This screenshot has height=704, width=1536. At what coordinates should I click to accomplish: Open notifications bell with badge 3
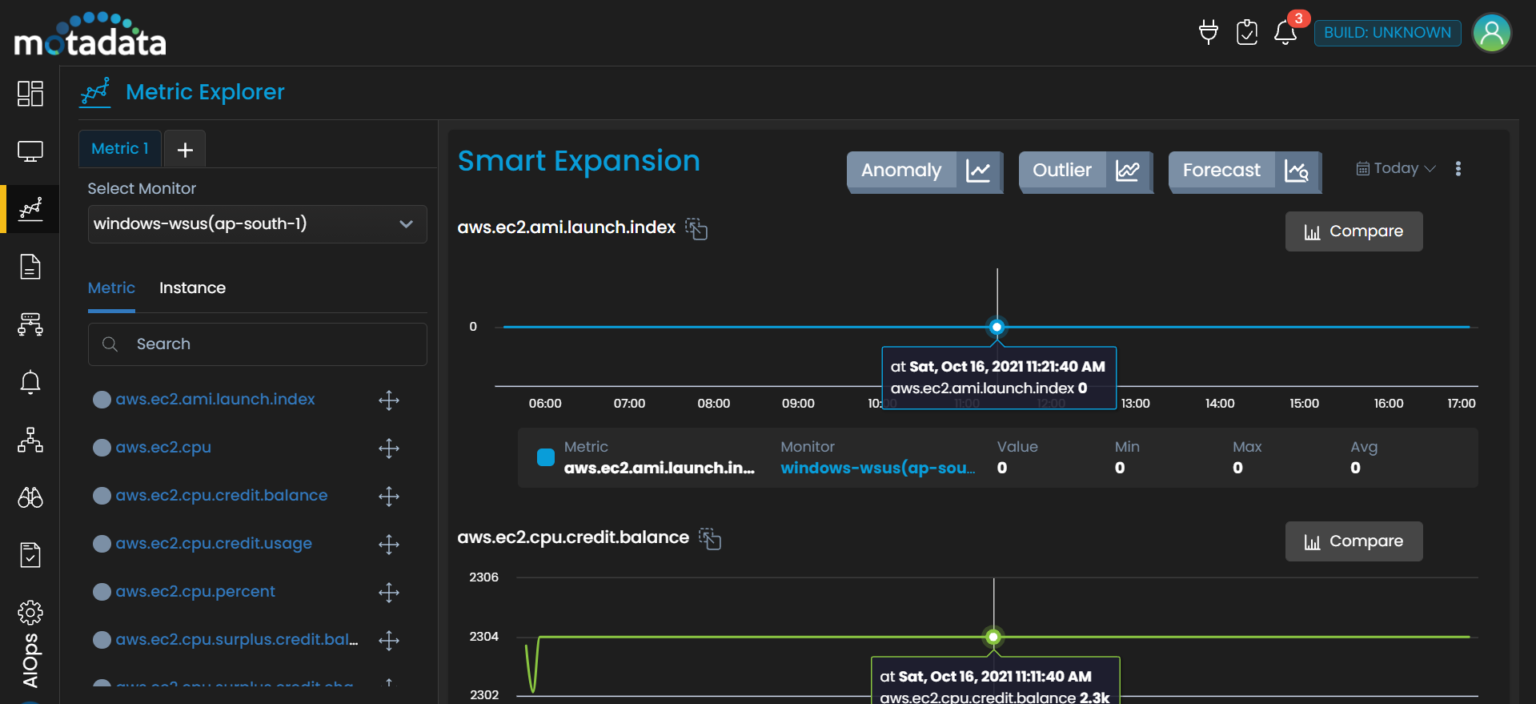pos(1285,32)
